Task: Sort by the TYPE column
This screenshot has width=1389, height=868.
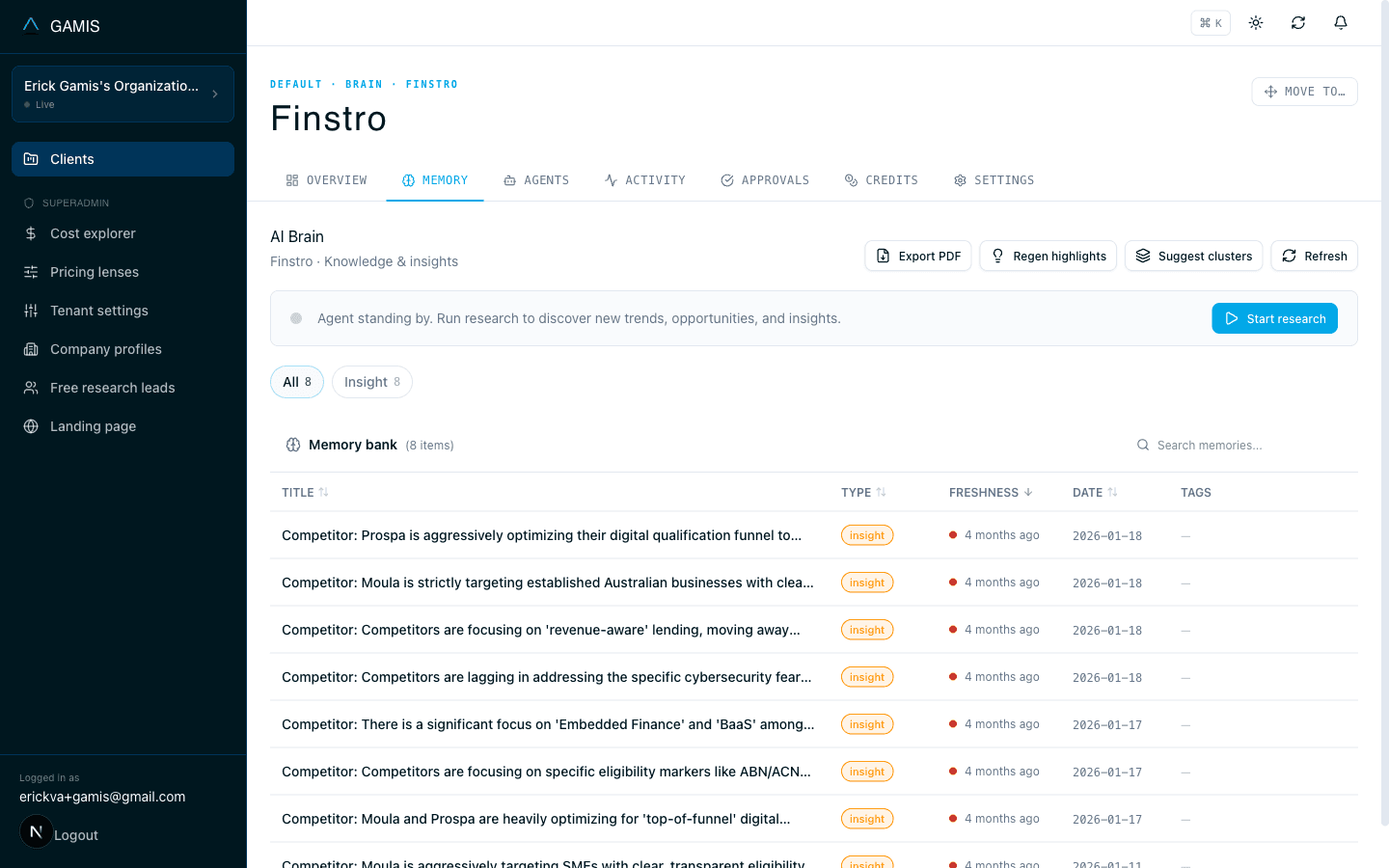Action: pyautogui.click(x=863, y=492)
